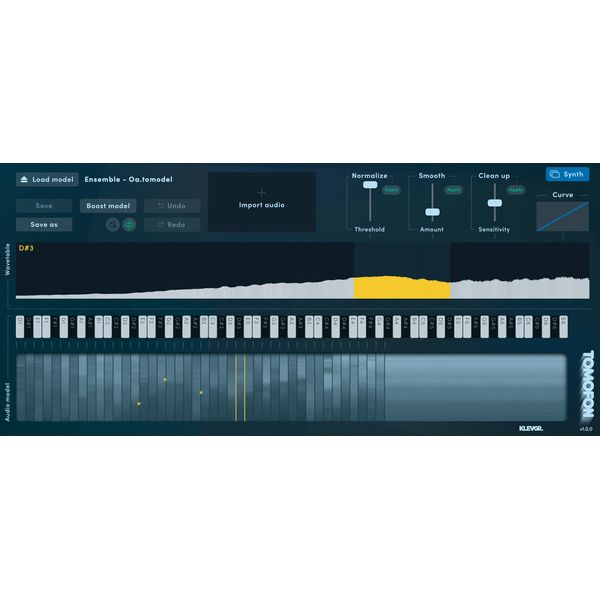The width and height of the screenshot is (600, 600).
Task: Click the C5 piano key
Action: [x=423, y=327]
